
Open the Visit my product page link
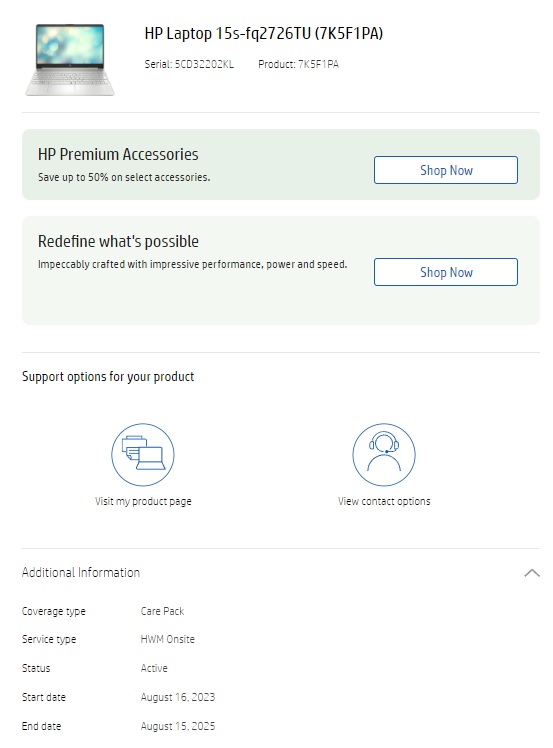(143, 501)
